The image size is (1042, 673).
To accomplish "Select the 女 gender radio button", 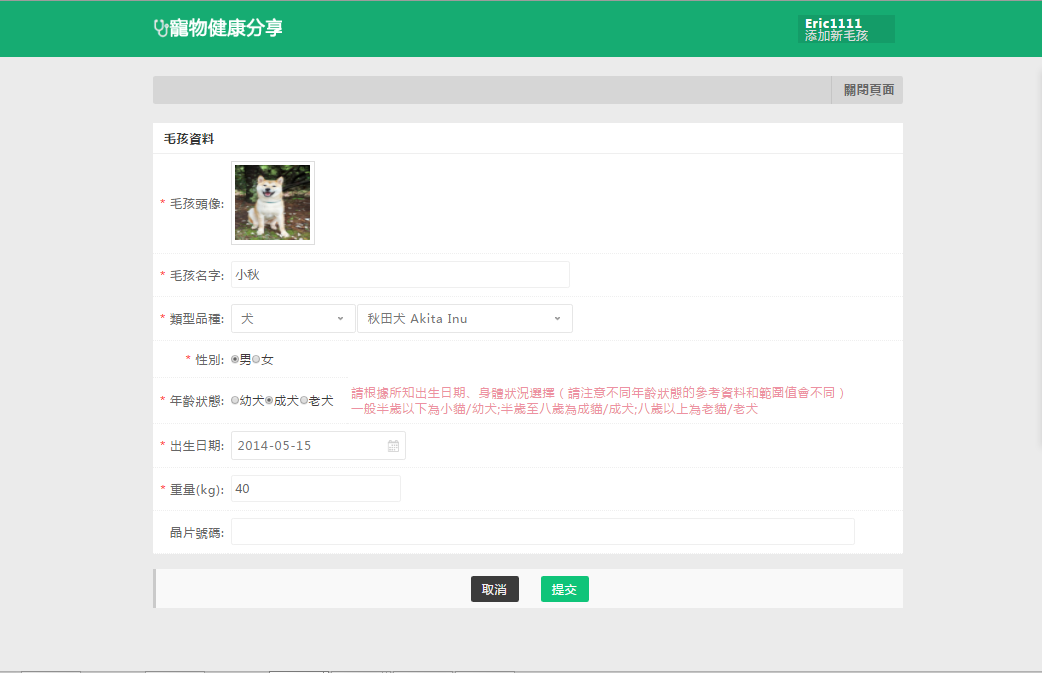I will [x=256, y=359].
